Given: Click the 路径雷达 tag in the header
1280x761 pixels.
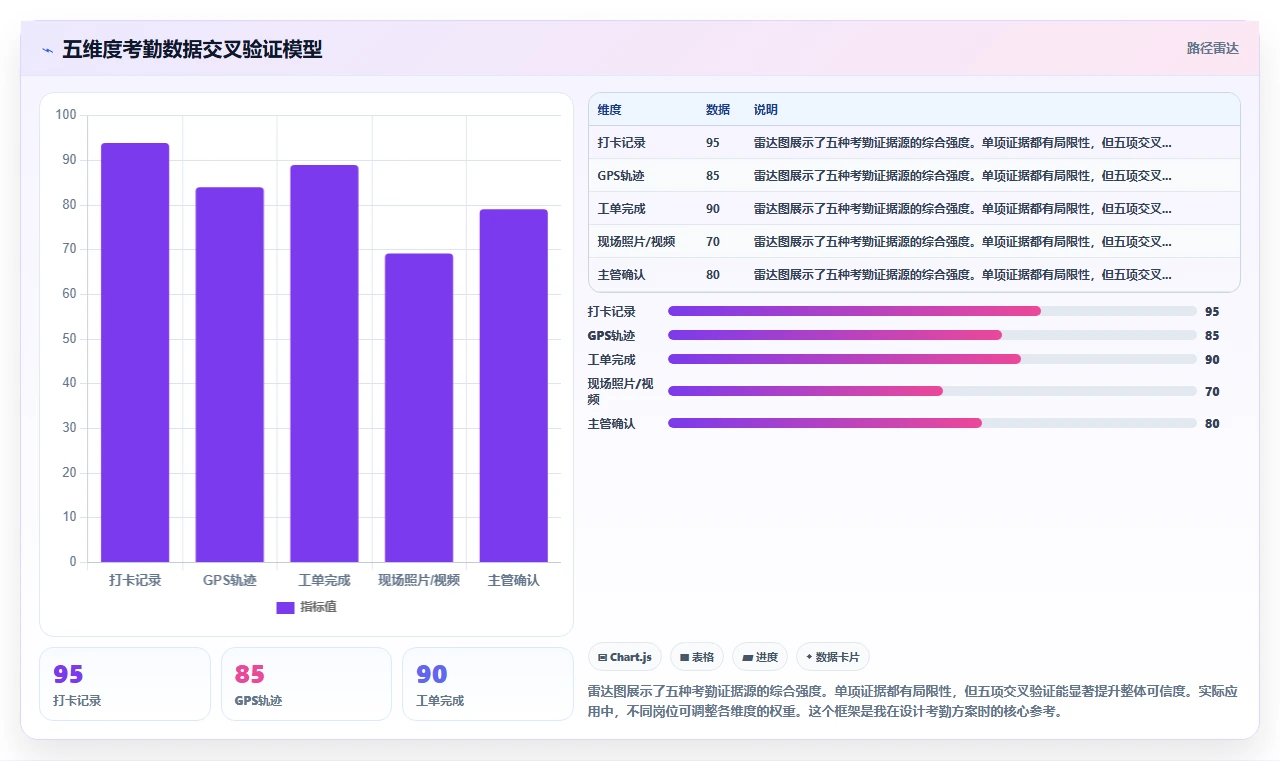Looking at the screenshot, I should point(1213,48).
